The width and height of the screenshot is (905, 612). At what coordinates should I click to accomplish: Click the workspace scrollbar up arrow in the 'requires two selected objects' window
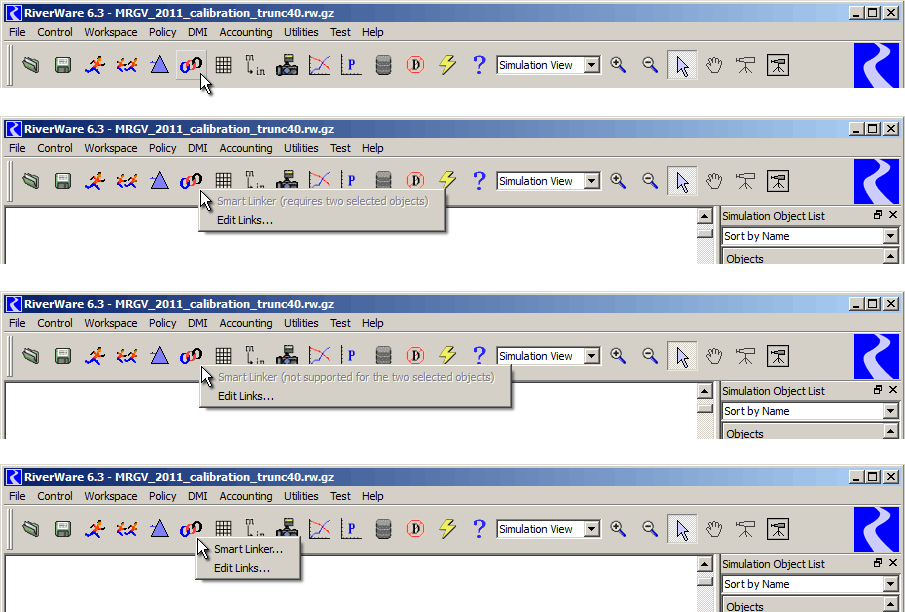[704, 217]
